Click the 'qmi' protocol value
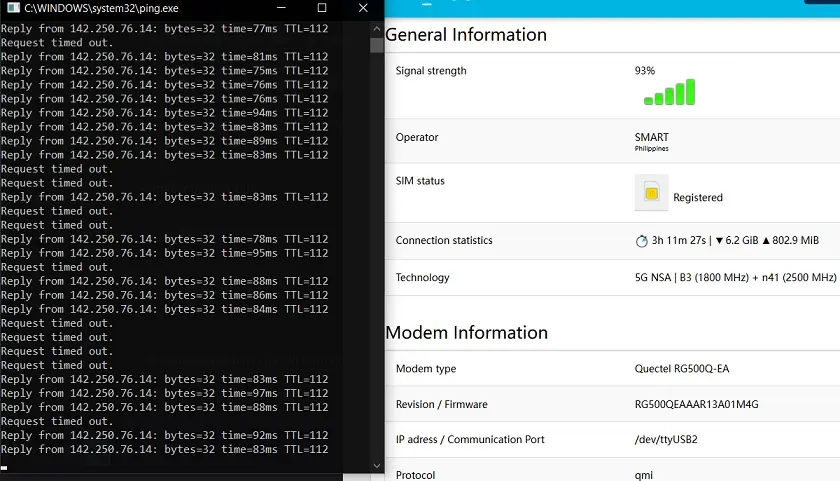 click(643, 475)
